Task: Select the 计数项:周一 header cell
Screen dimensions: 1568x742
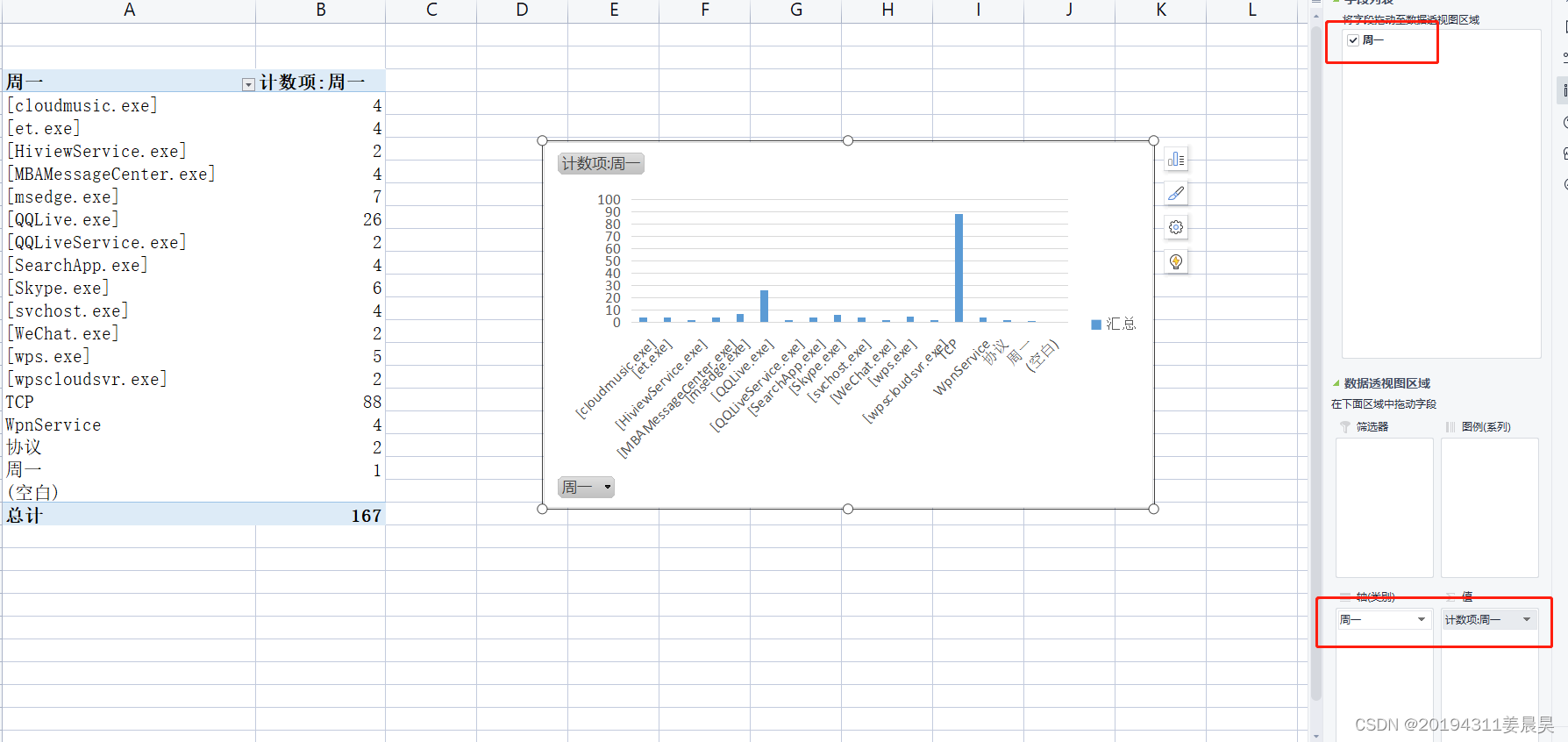Action: pos(320,82)
